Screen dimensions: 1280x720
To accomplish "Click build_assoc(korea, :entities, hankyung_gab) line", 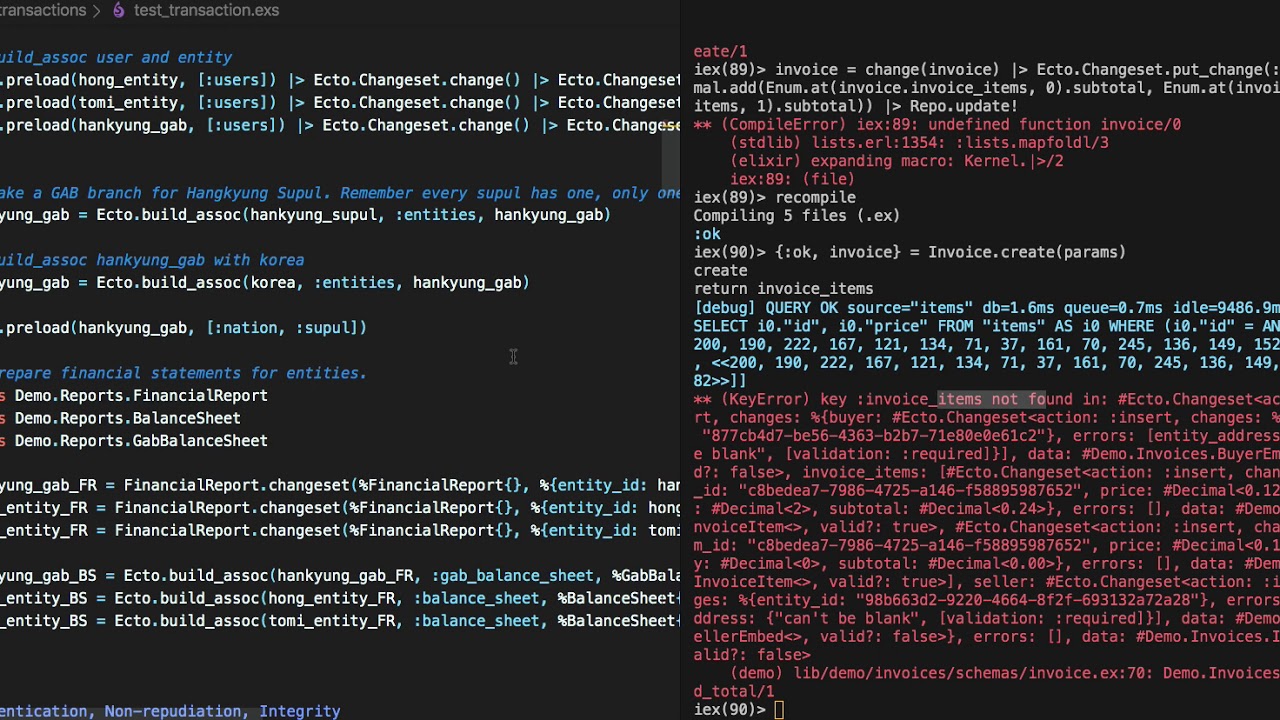I will [x=265, y=283].
